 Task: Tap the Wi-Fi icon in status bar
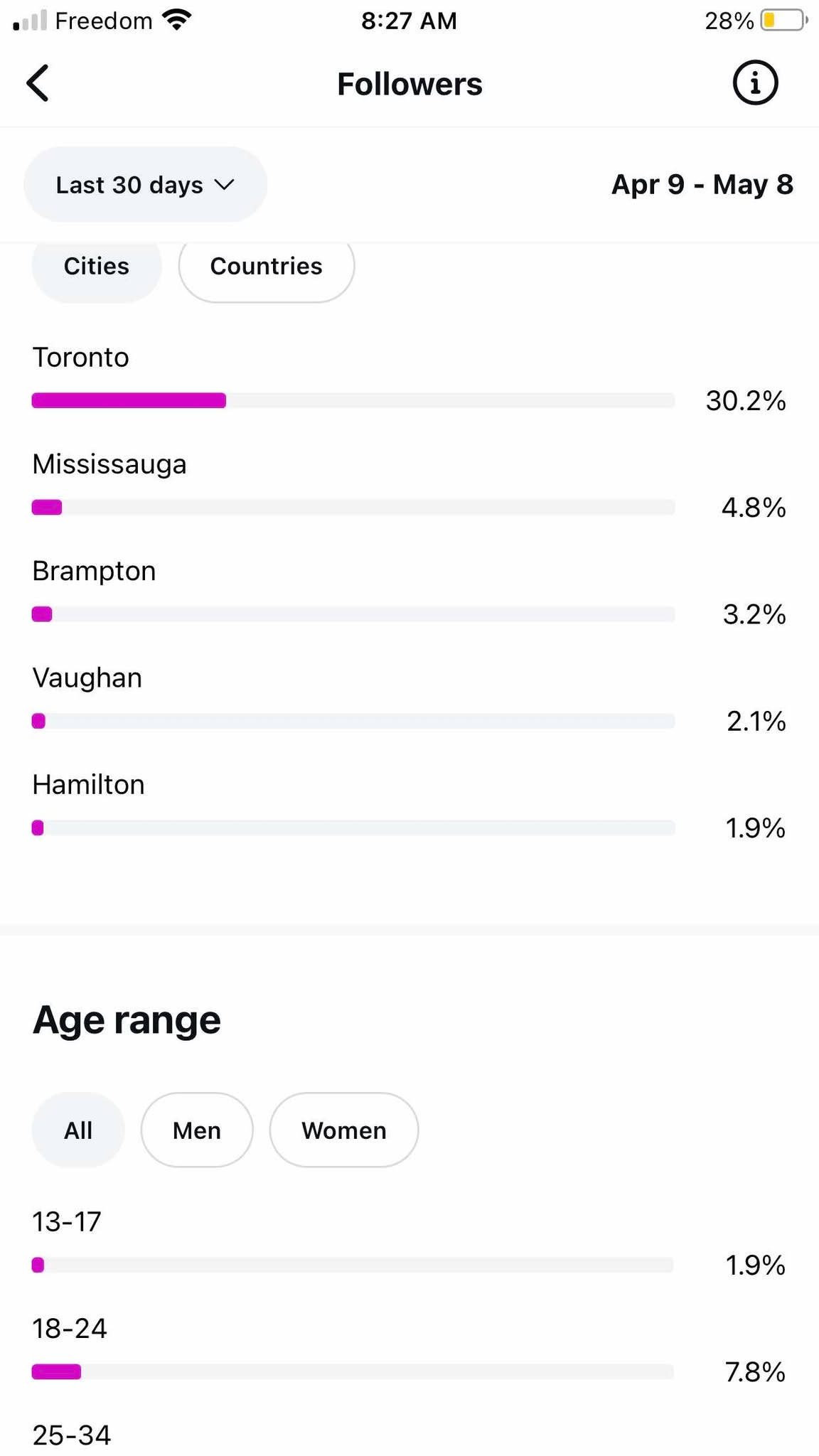[x=176, y=20]
